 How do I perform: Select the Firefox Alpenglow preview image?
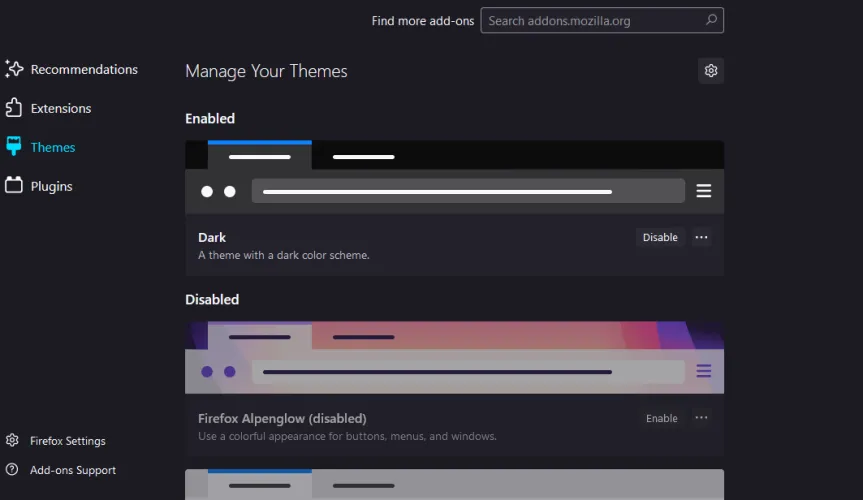454,358
